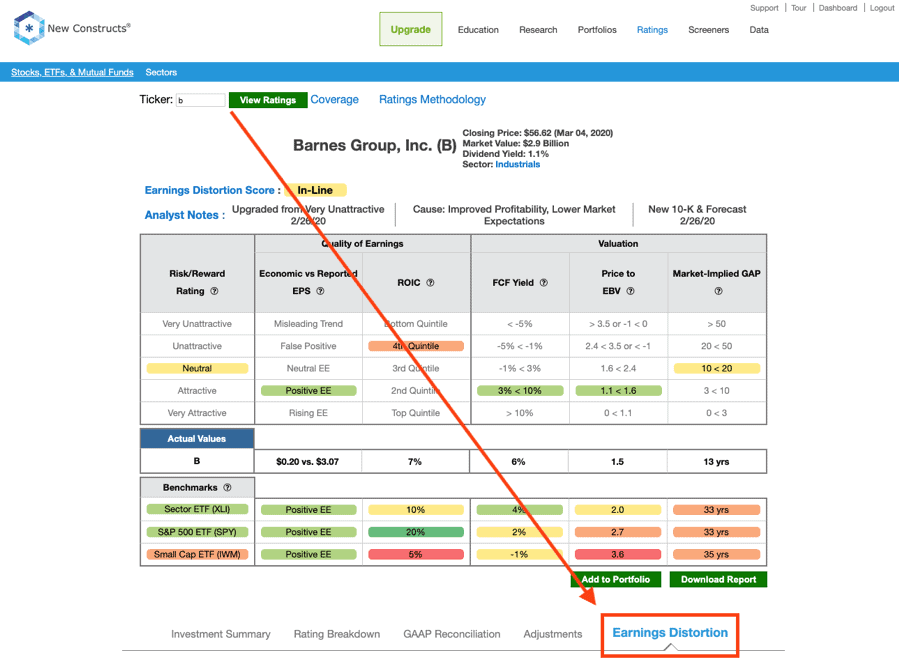Click the In-Line score badge
Image resolution: width=899 pixels, height=666 pixels.
click(x=315, y=190)
